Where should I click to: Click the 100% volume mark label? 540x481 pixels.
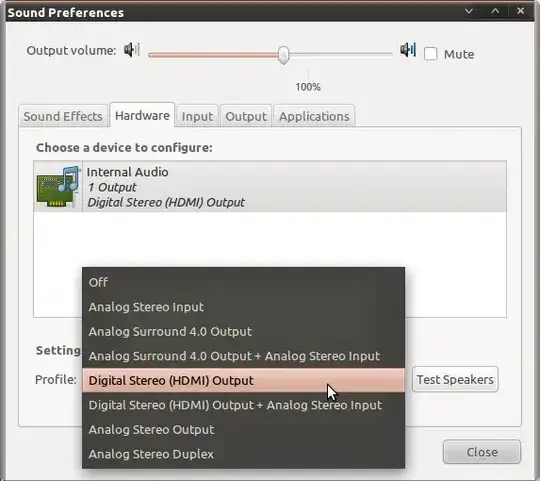(x=308, y=87)
